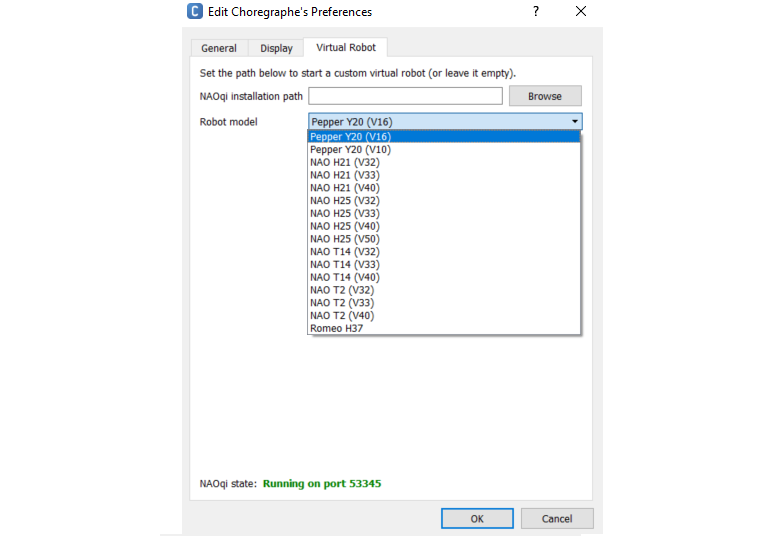Select the Virtual Robot tab
Viewport: 780px width, 538px height.
(x=346, y=47)
